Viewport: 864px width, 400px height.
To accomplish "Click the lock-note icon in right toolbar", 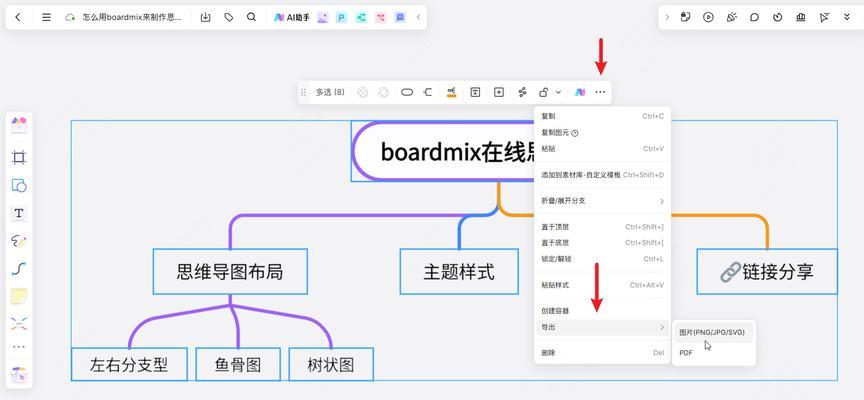I will (685, 17).
